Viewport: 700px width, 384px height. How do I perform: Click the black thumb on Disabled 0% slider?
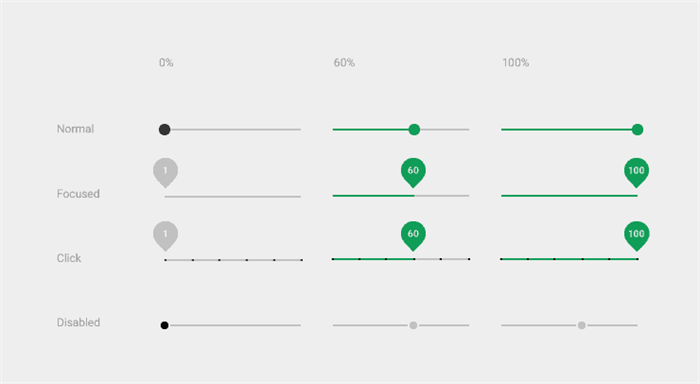(164, 325)
